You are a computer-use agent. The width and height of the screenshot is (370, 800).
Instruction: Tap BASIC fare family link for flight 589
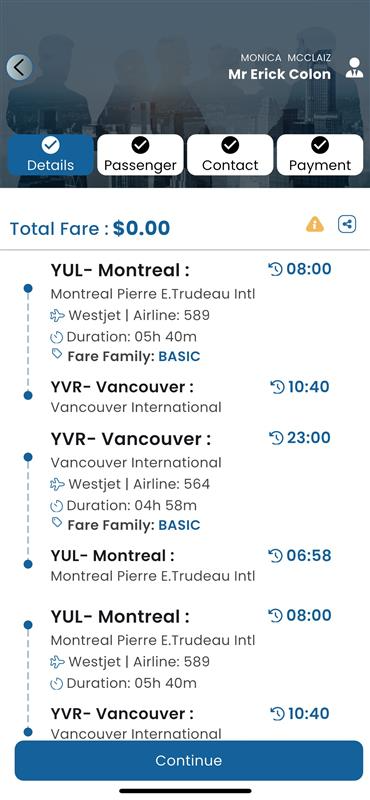(179, 357)
